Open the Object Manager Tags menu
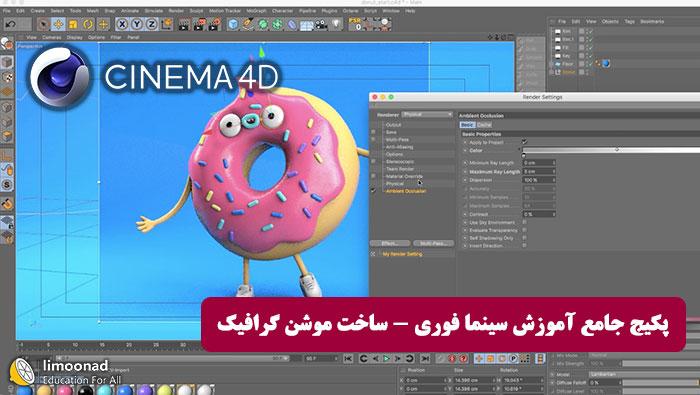The width and height of the screenshot is (700, 395). 629,21
